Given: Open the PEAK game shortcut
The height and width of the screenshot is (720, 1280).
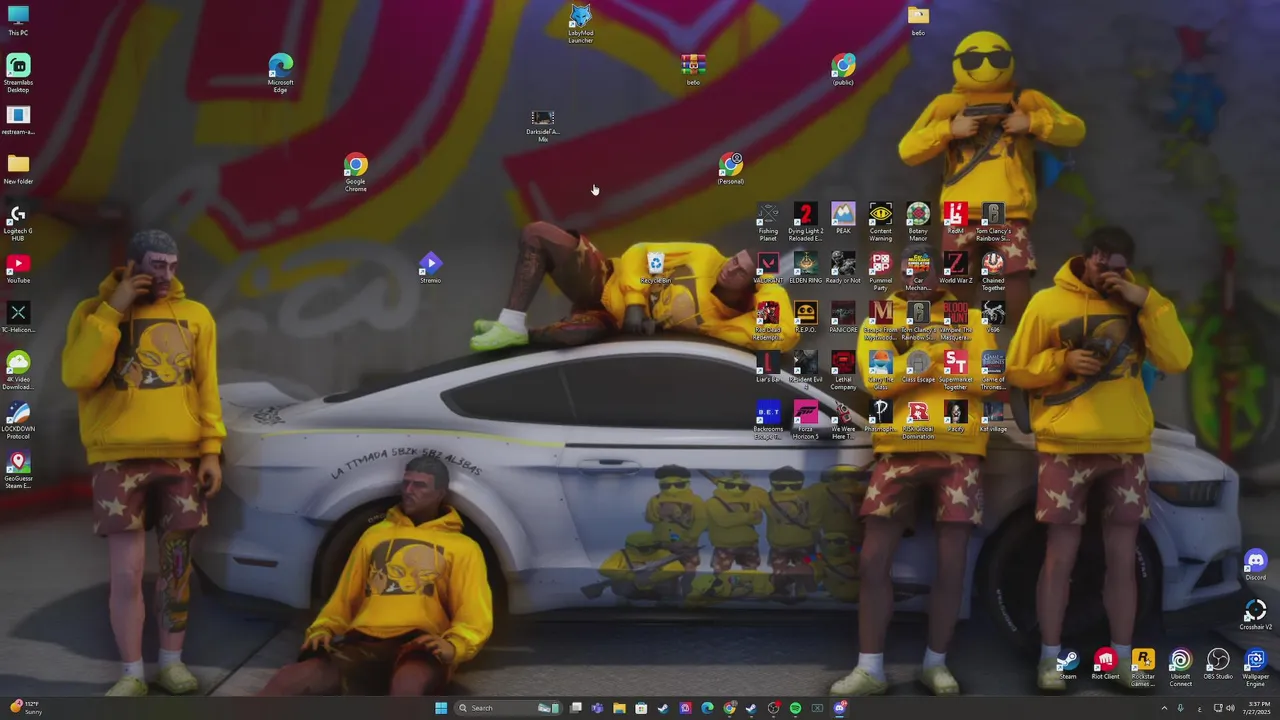Looking at the screenshot, I should click(x=843, y=219).
